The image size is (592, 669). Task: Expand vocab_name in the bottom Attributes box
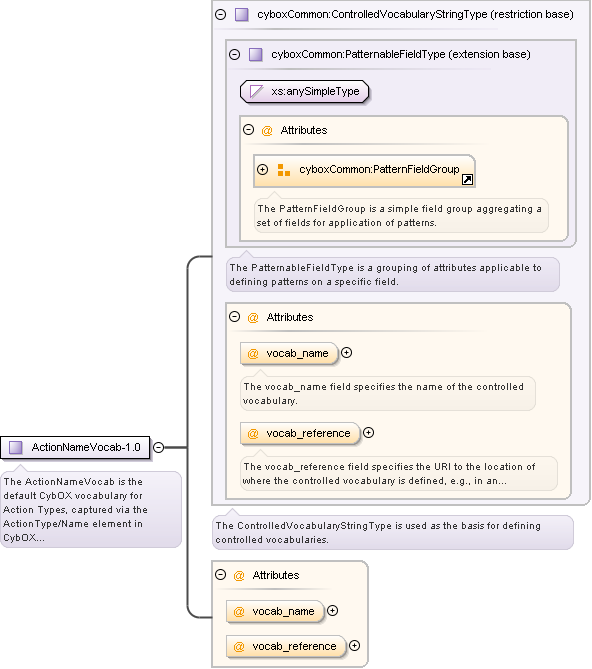pos(333,611)
